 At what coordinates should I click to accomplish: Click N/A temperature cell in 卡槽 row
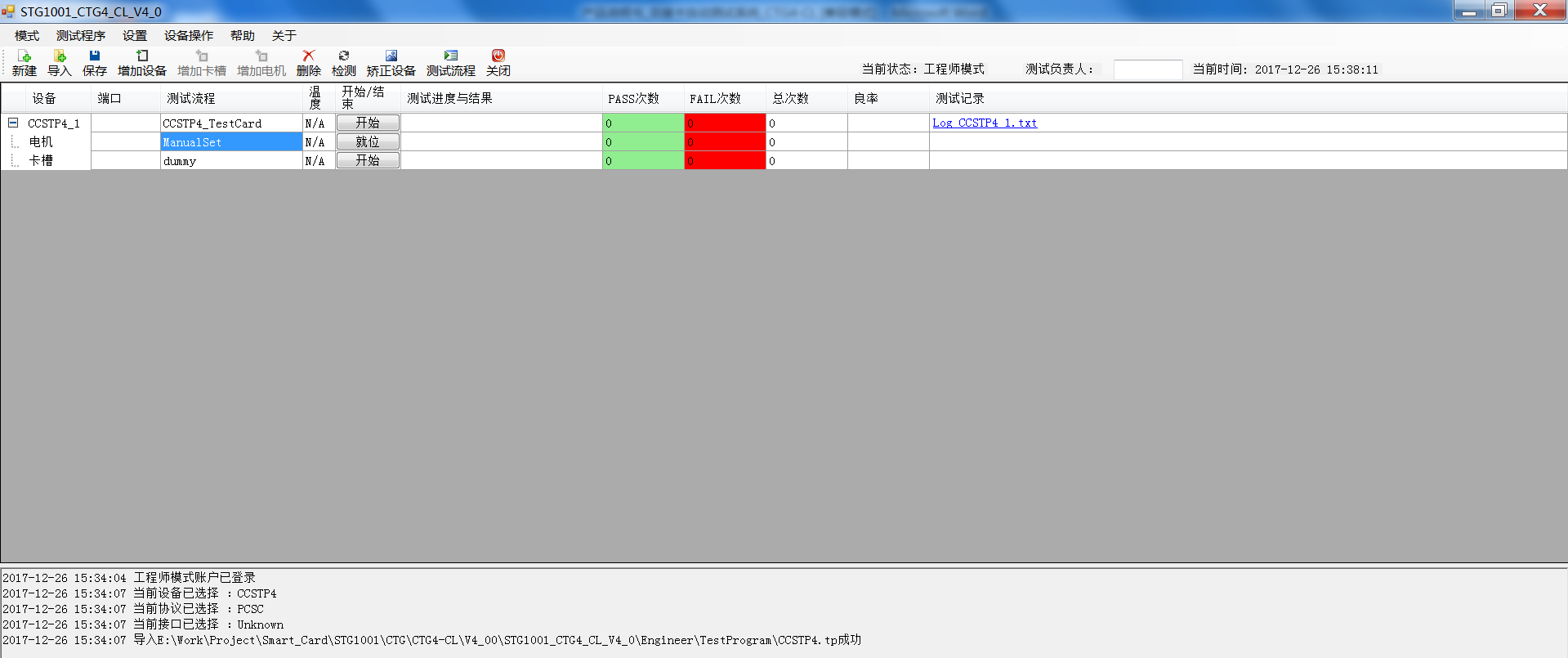[x=319, y=160]
